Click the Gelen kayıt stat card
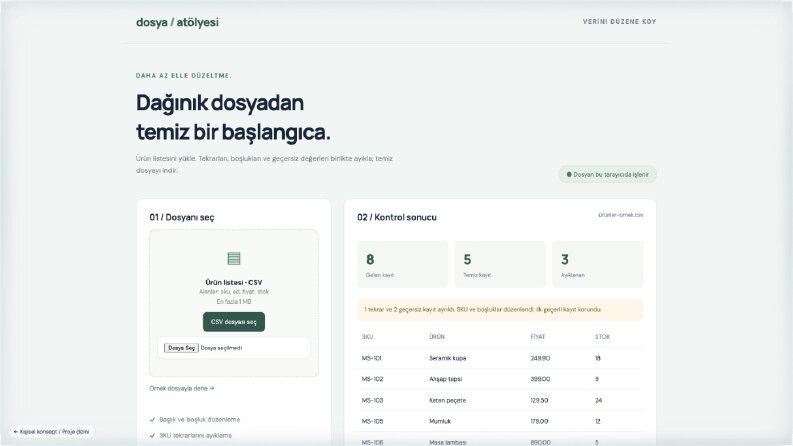 click(x=403, y=264)
